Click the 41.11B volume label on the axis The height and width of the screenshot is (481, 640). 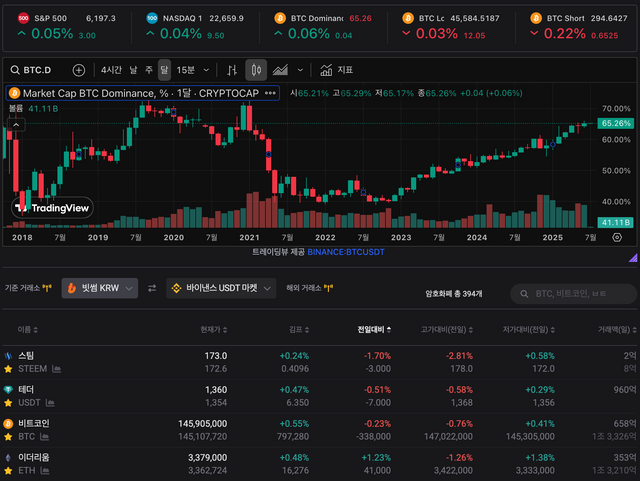(x=616, y=223)
